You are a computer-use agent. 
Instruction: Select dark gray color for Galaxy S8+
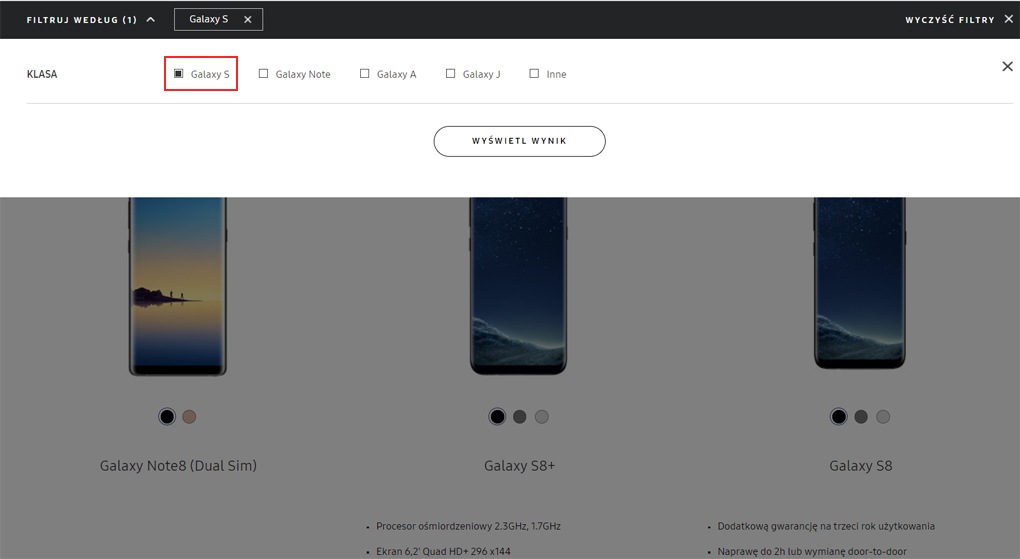click(519, 416)
